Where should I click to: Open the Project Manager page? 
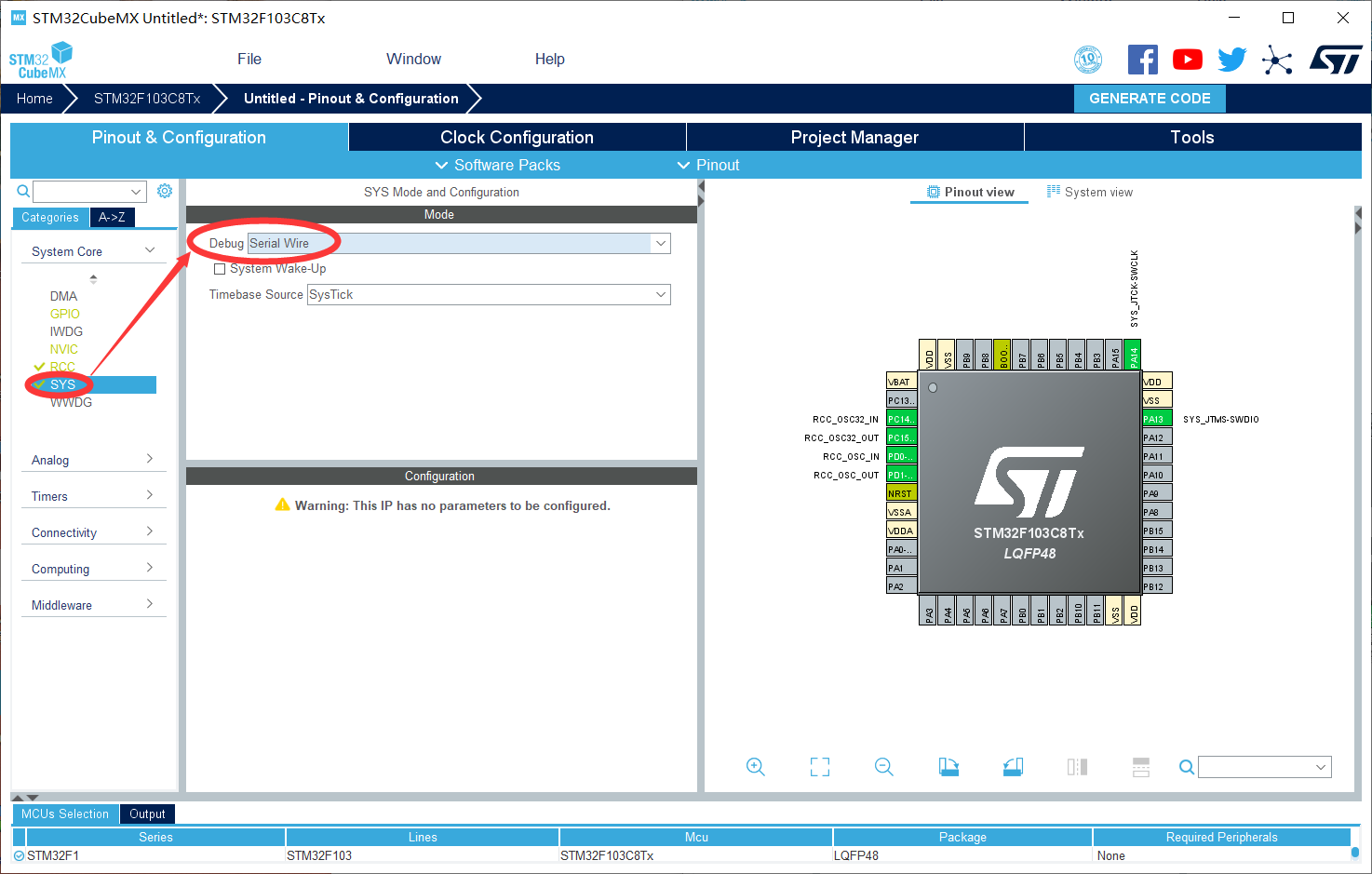pyautogui.click(x=854, y=137)
